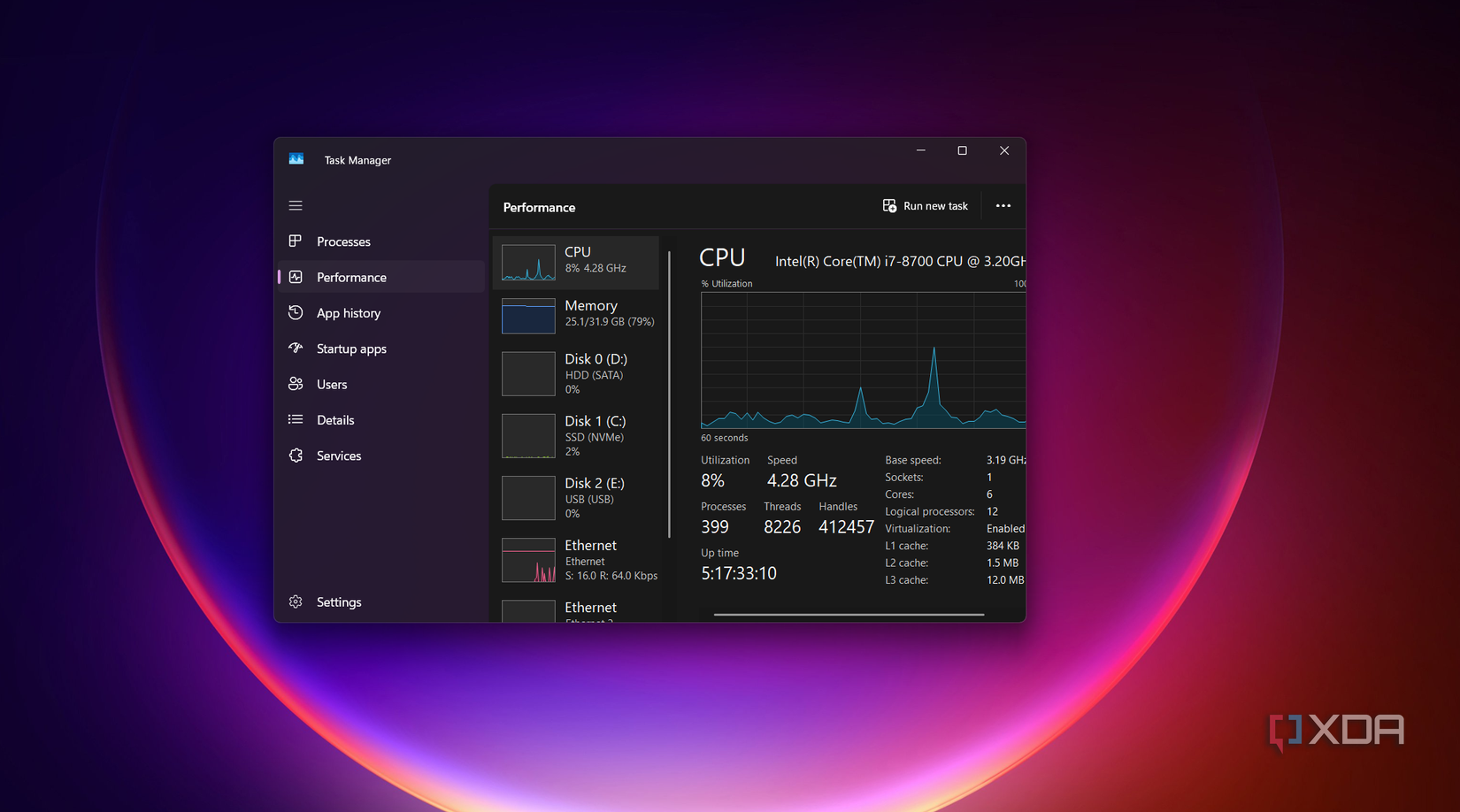Select the Disk 0 (D:) graph thumbnail
1460x812 pixels.
[x=528, y=373]
